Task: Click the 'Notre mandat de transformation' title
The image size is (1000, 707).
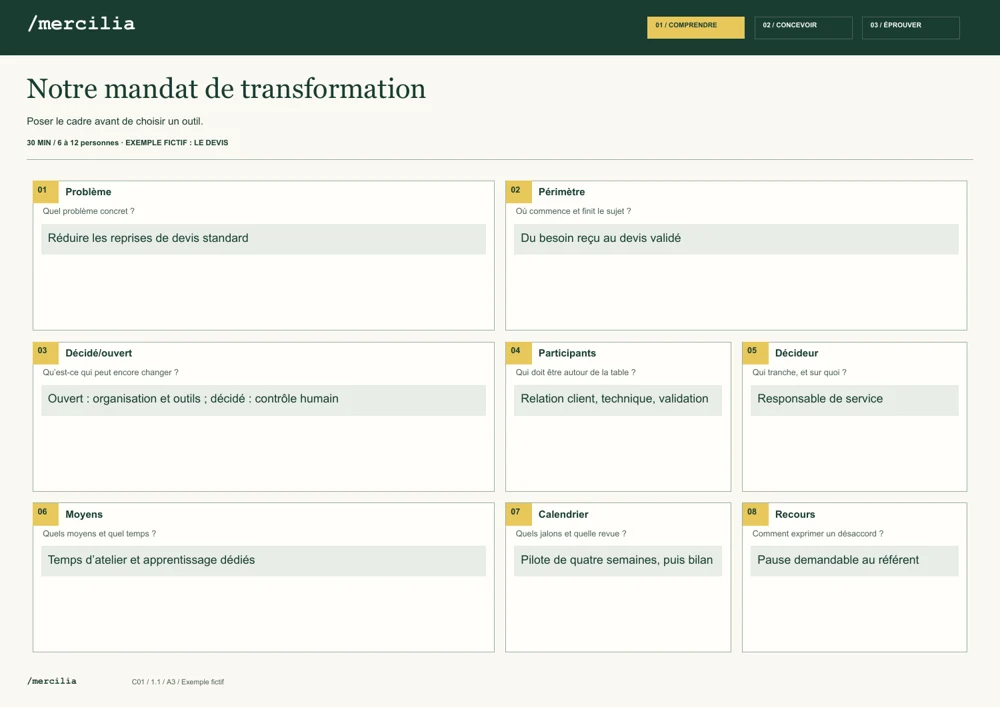Action: coord(226,89)
